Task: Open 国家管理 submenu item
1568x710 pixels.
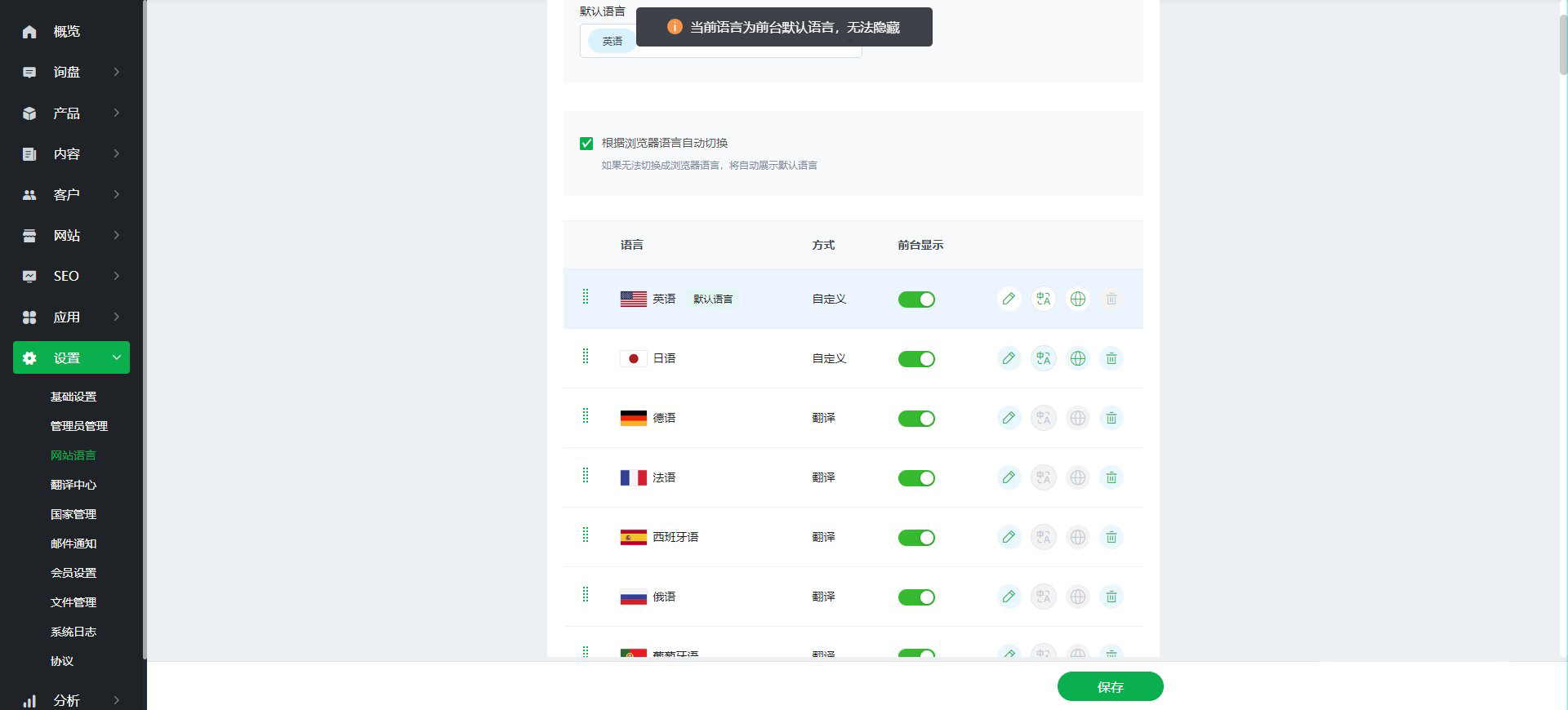Action: [x=73, y=514]
